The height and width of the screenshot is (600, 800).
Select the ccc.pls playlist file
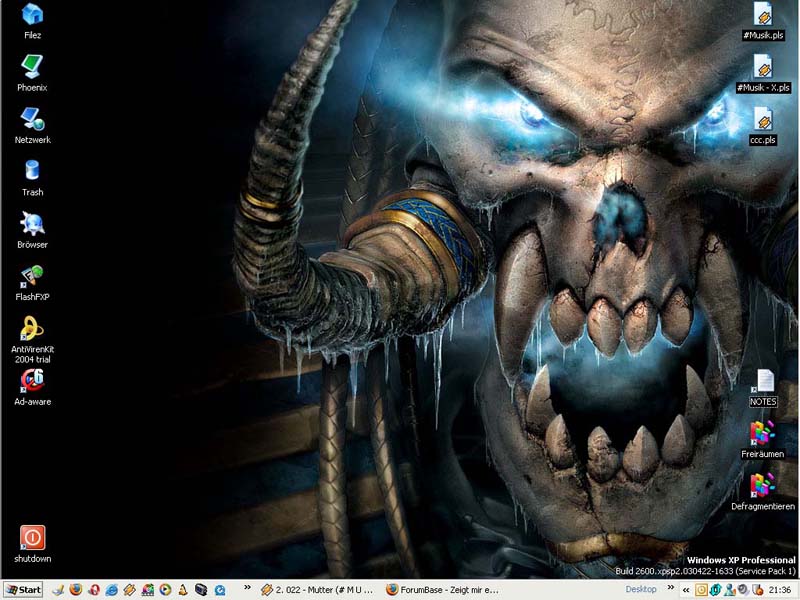(x=763, y=126)
